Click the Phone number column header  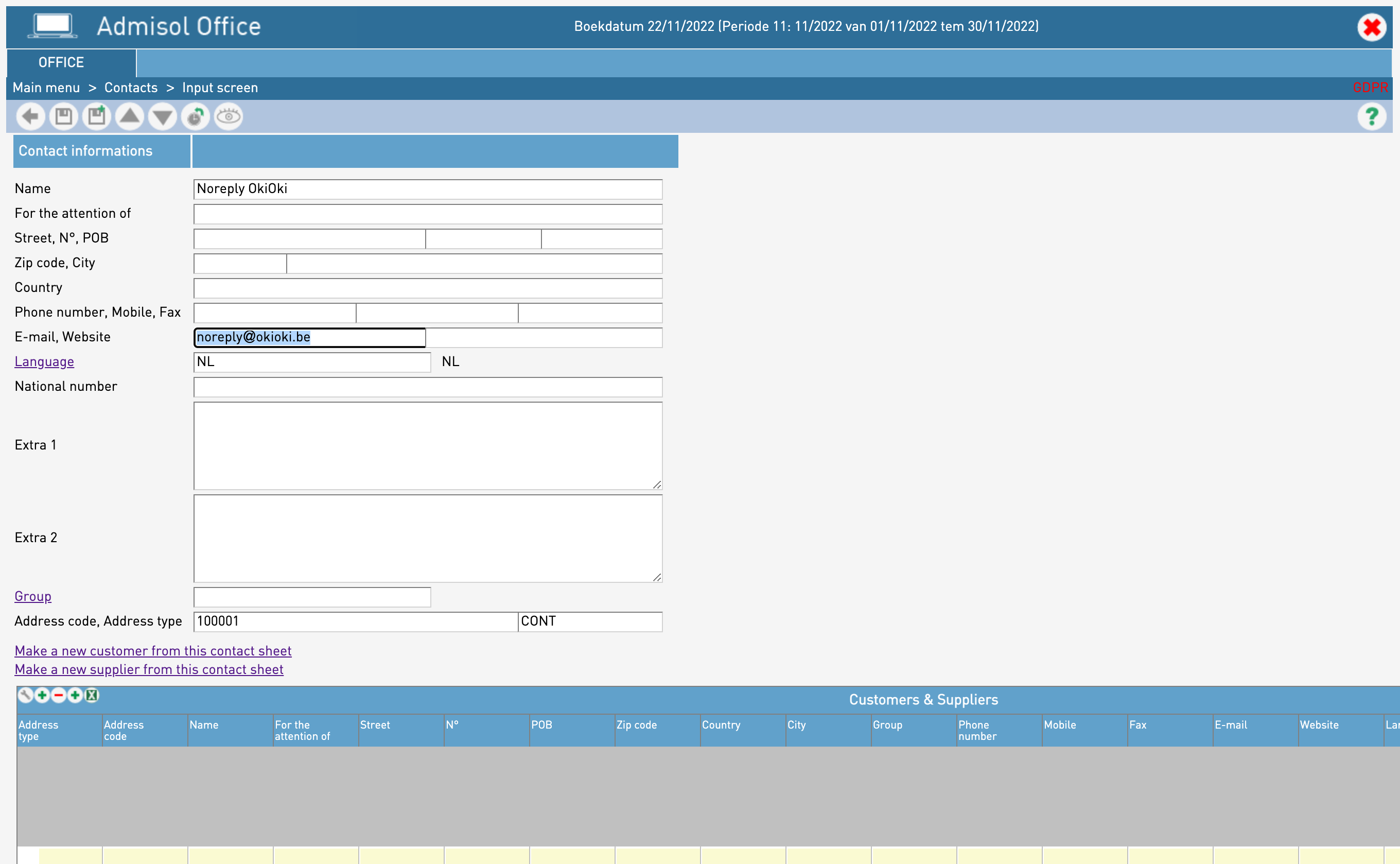[x=1000, y=731]
